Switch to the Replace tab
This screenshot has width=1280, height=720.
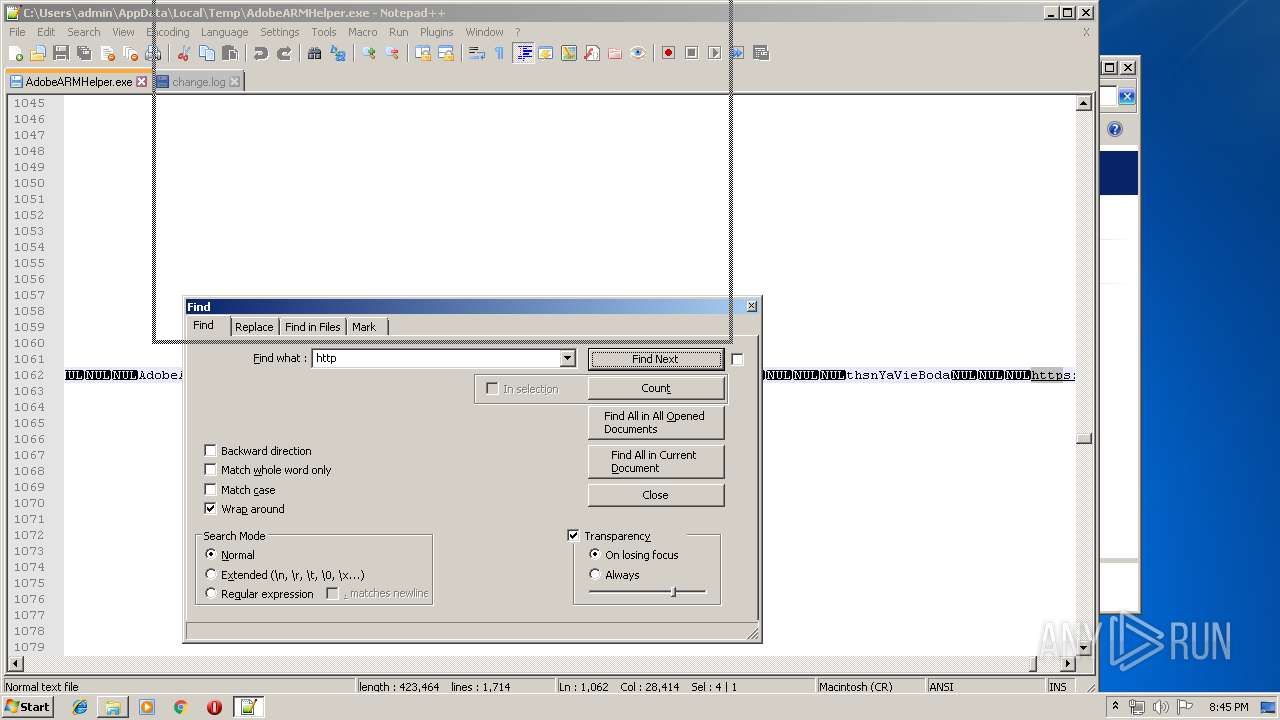(x=254, y=327)
